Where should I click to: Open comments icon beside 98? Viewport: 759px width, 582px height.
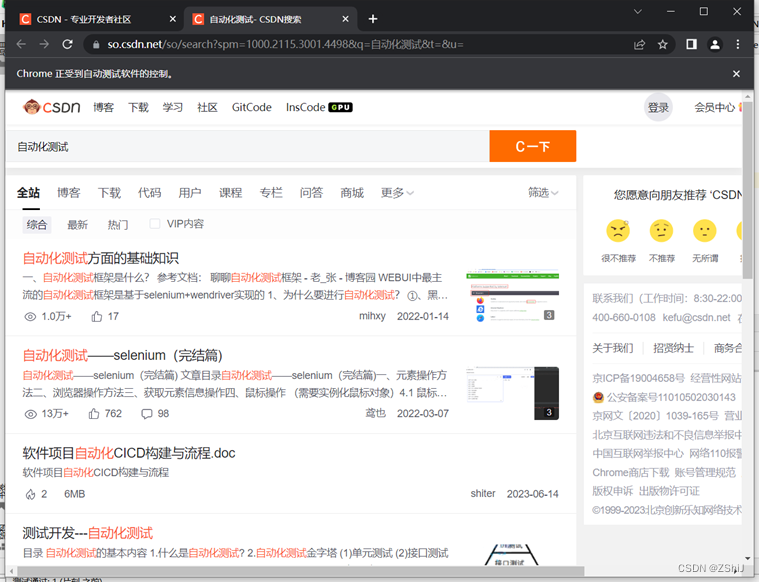tap(147, 414)
